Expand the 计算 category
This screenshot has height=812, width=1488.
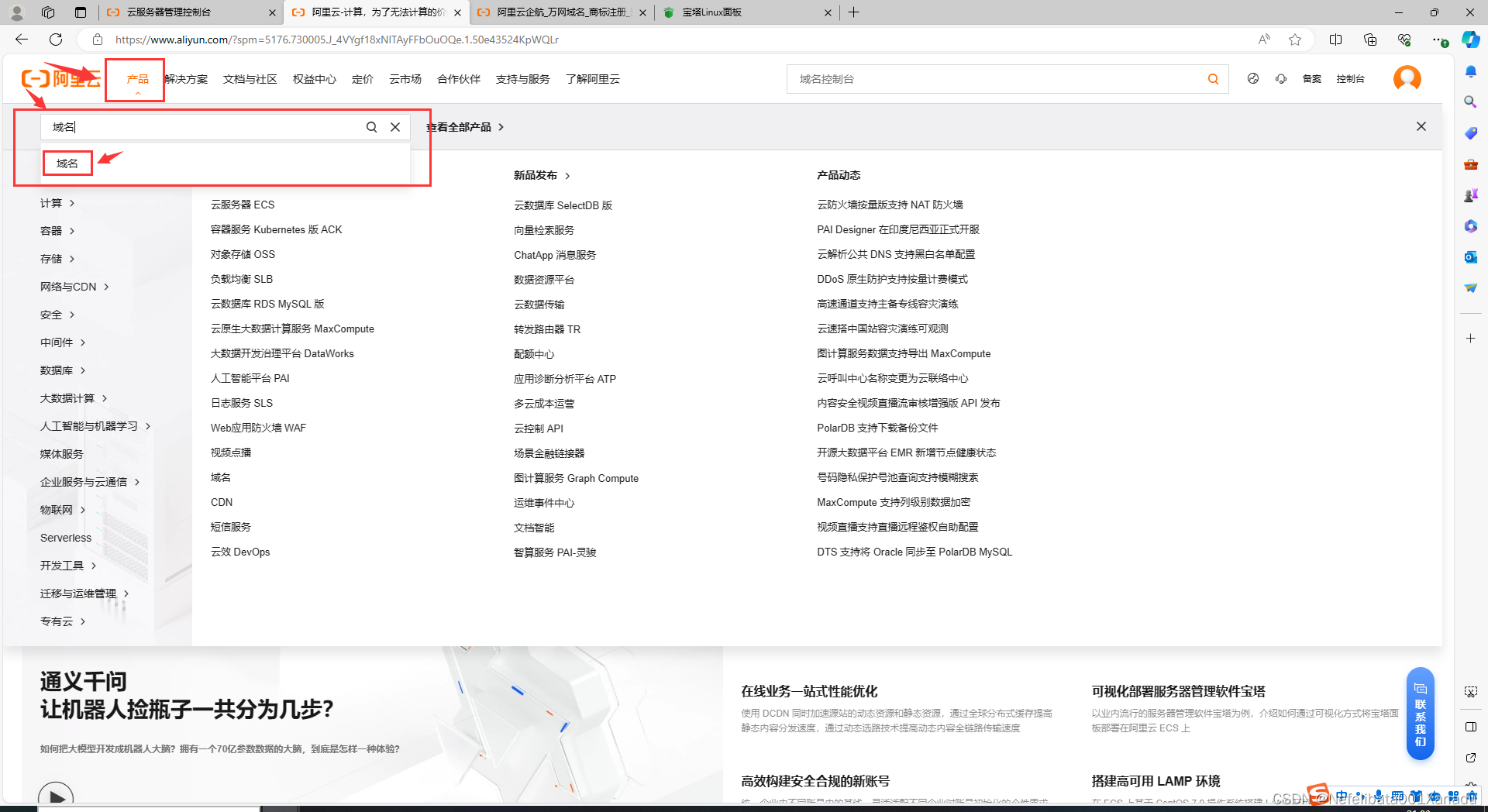tap(57, 203)
